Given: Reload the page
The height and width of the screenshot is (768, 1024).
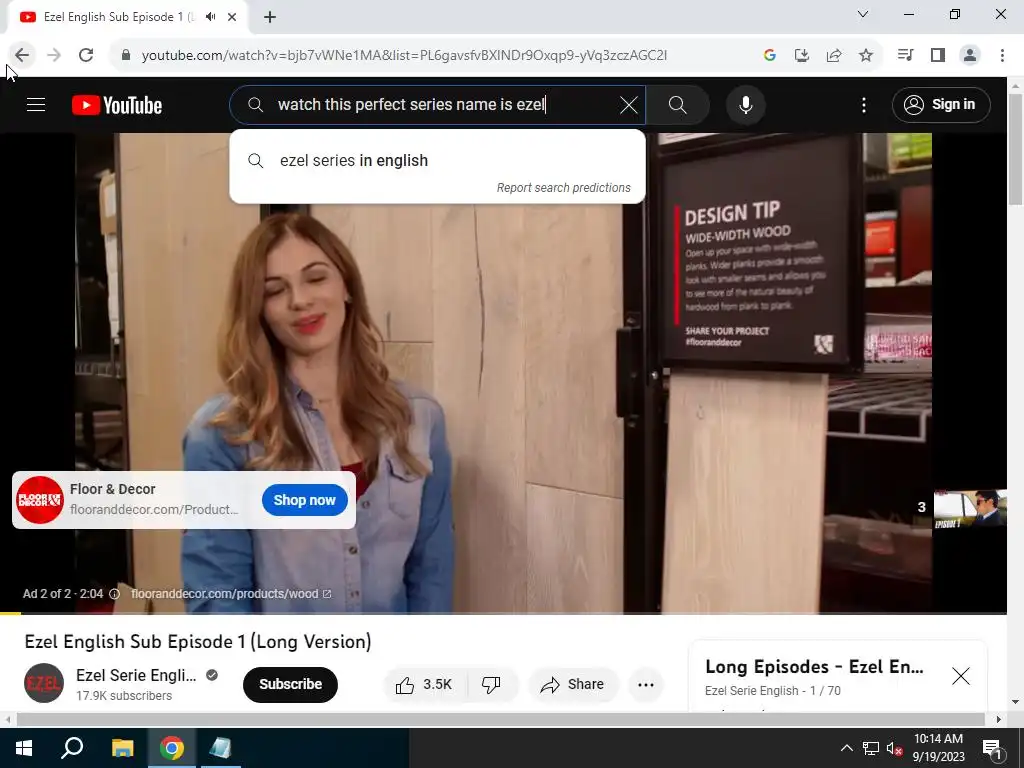Looking at the screenshot, I should click(x=86, y=55).
